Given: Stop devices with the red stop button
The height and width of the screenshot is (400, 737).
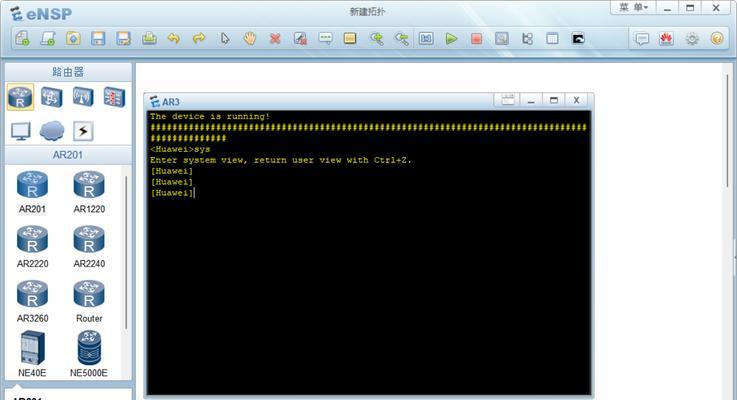Looking at the screenshot, I should [477, 38].
